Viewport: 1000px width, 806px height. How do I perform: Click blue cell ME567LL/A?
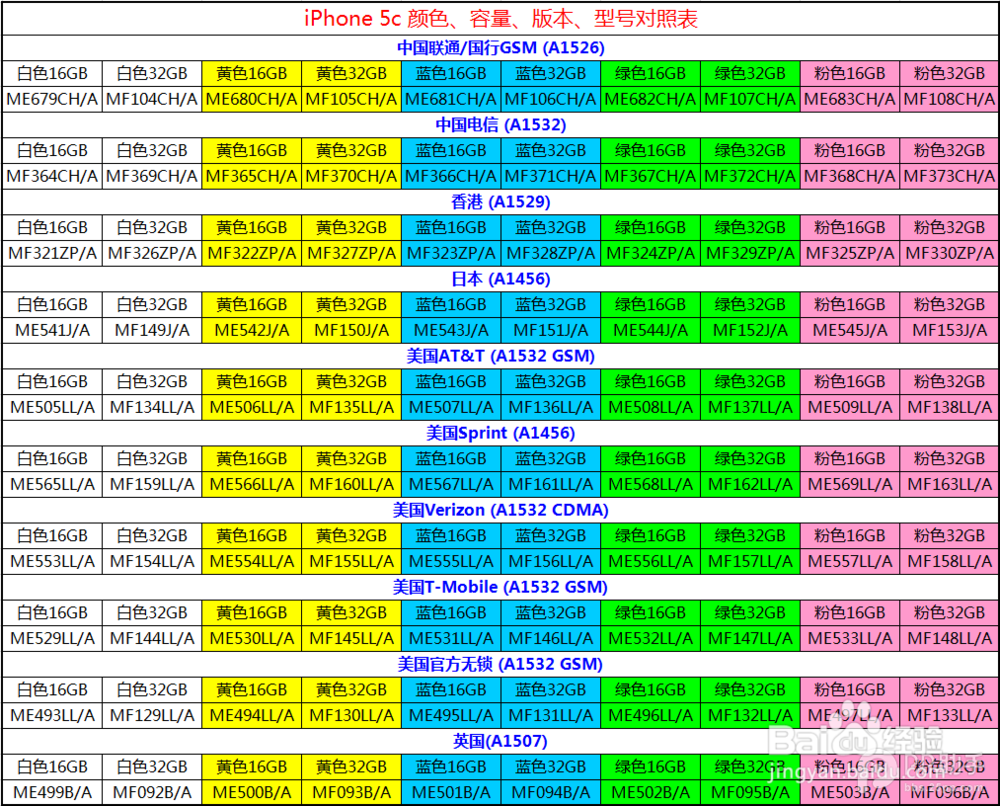[x=451, y=485]
